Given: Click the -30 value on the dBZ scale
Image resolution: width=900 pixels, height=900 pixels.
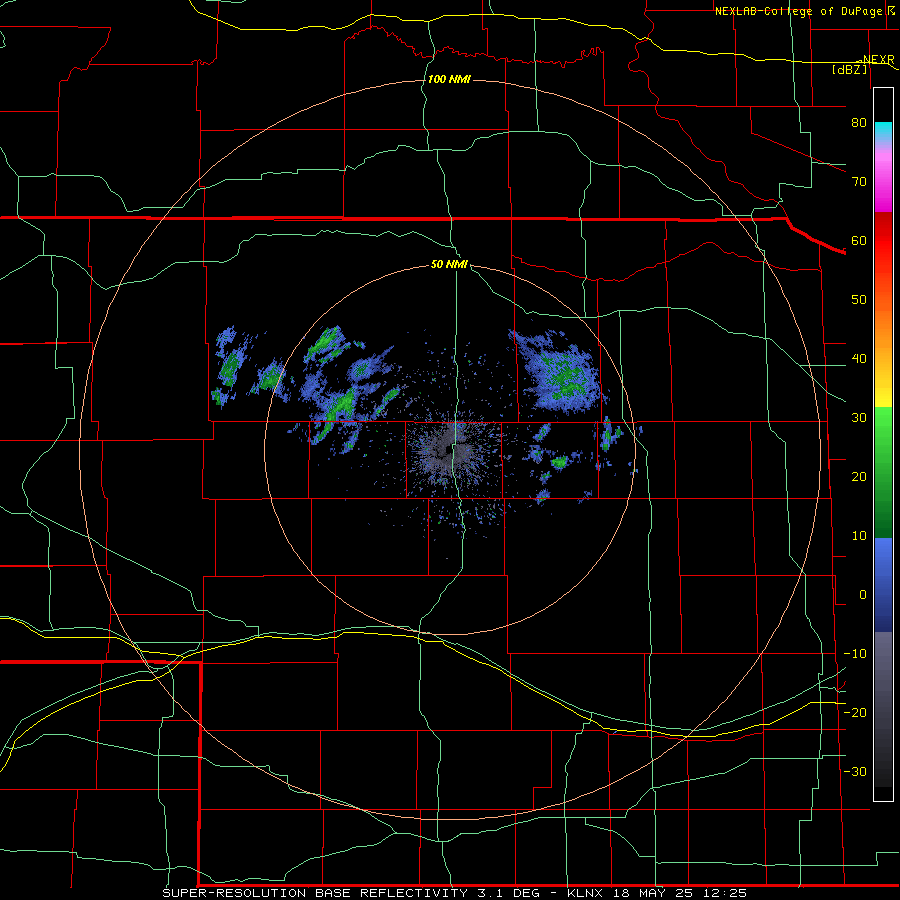Looking at the screenshot, I should pos(855,771).
